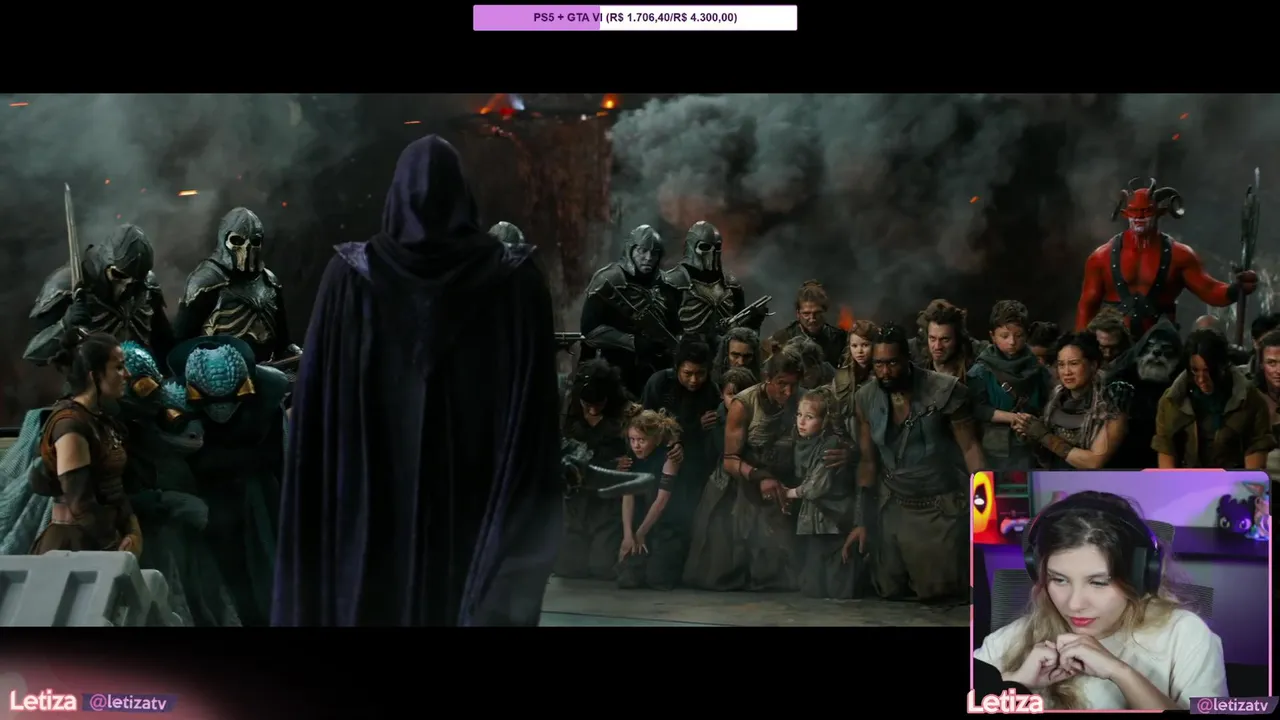Click the movie video frame with the hooded figure
Viewport: 1280px width, 720px height.
pos(640,360)
